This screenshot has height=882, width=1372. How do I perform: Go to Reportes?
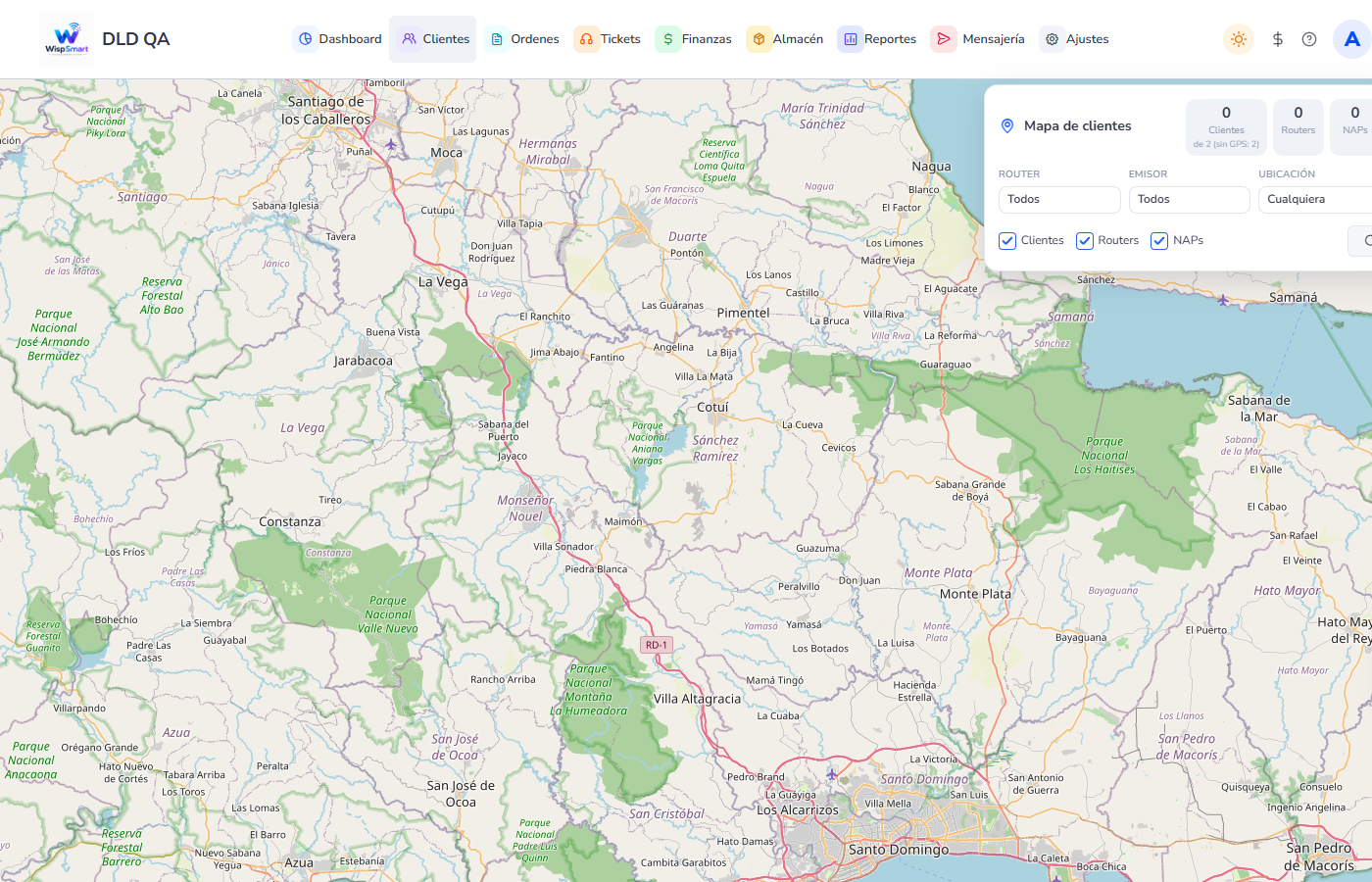click(x=879, y=39)
